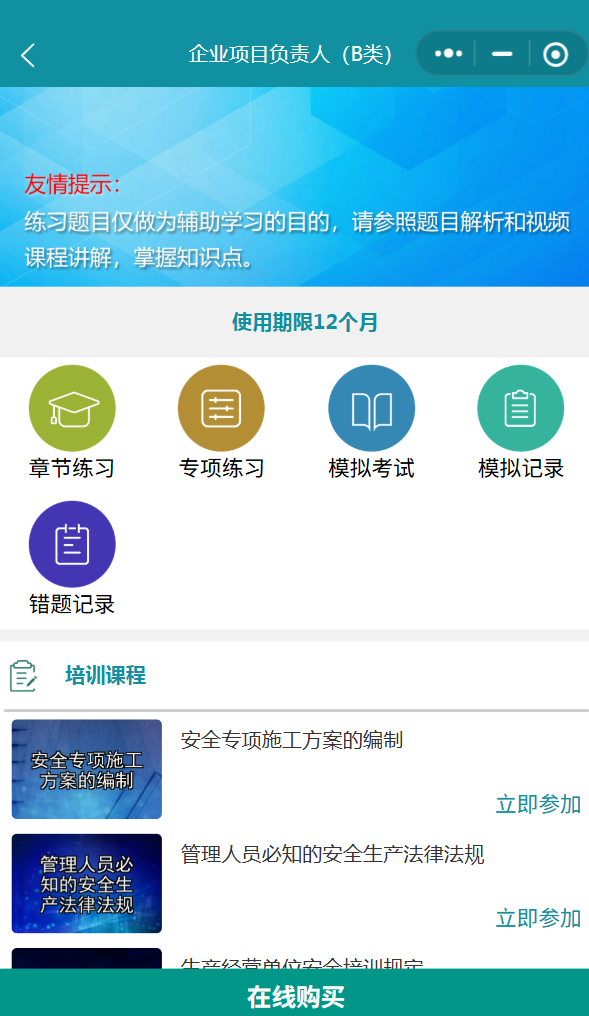The width and height of the screenshot is (589, 1016).
Task: Click the red 友情提示 heading
Action: pyautogui.click(x=73, y=184)
